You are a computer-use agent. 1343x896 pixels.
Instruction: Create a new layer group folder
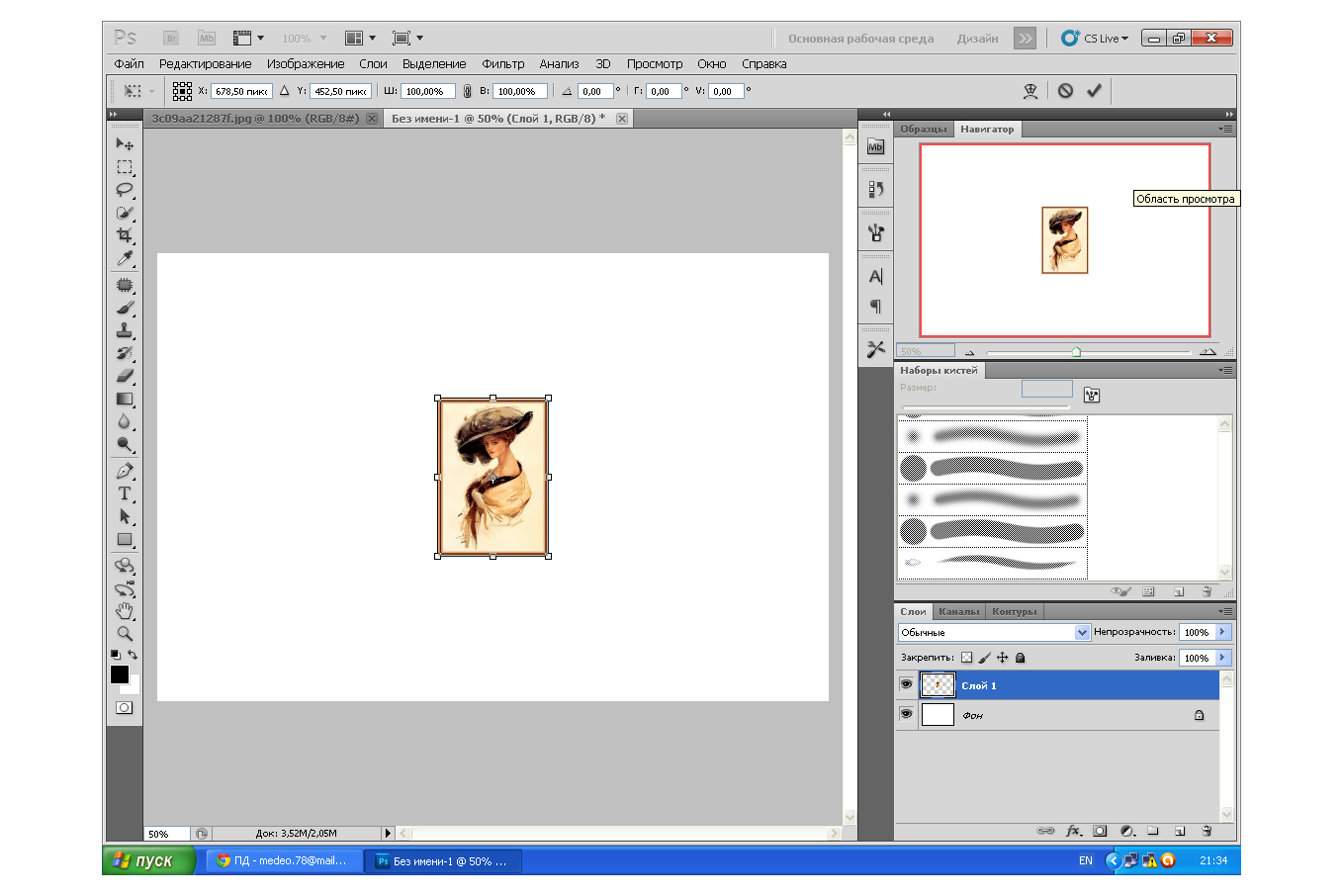click(x=1153, y=831)
